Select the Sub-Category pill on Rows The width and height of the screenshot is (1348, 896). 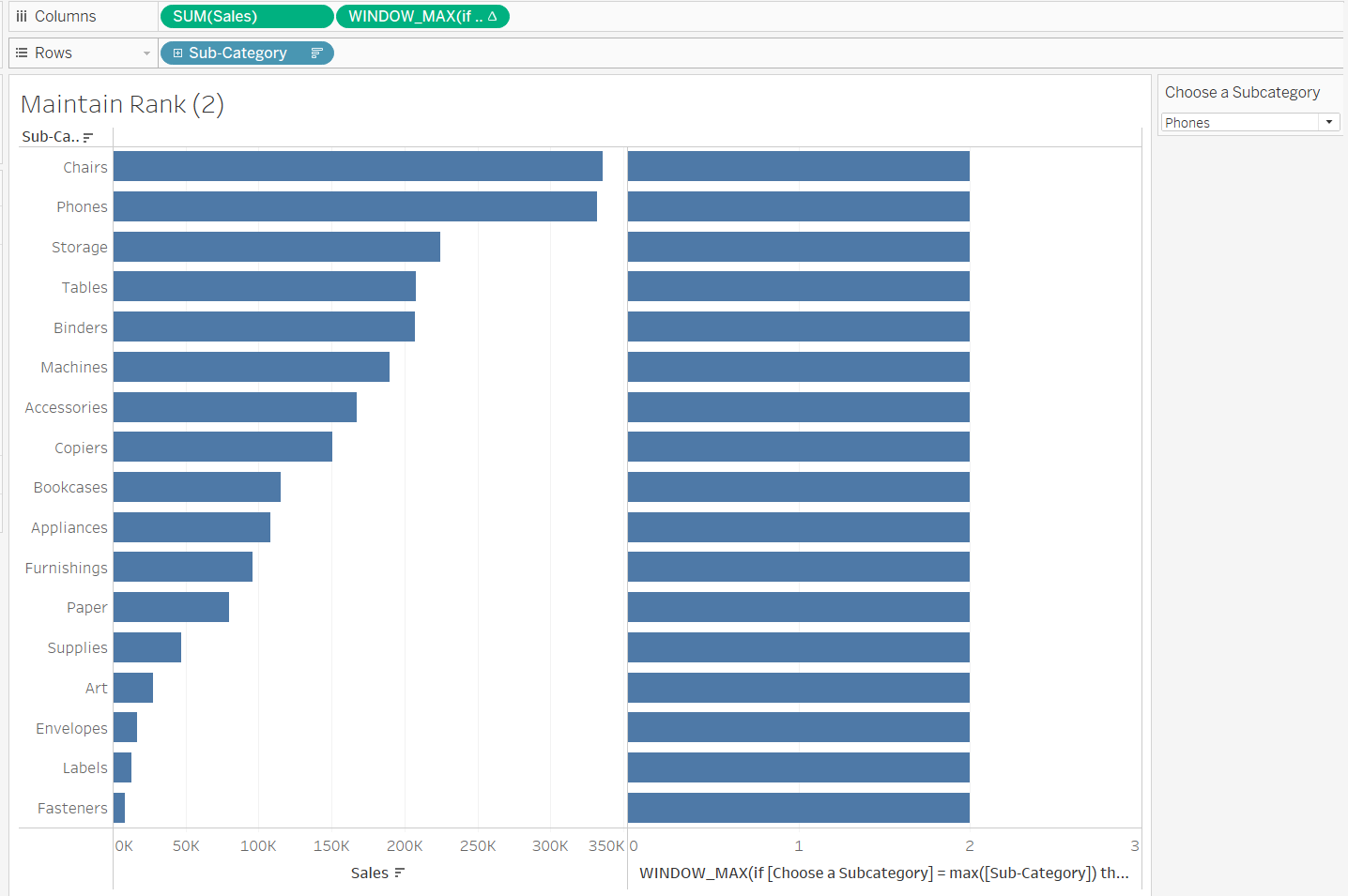point(247,53)
